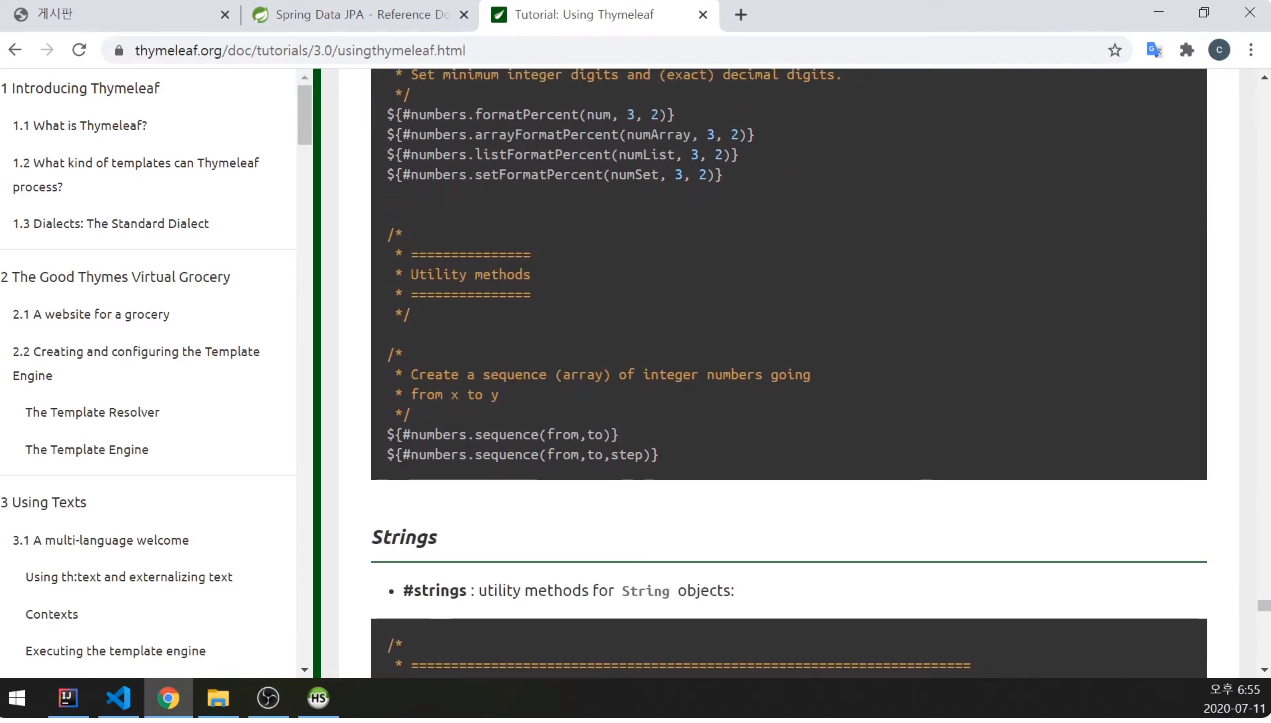Viewport: 1271px width, 723px height.
Task: Open 2.1 A website for a grocery
Action: pos(91,314)
